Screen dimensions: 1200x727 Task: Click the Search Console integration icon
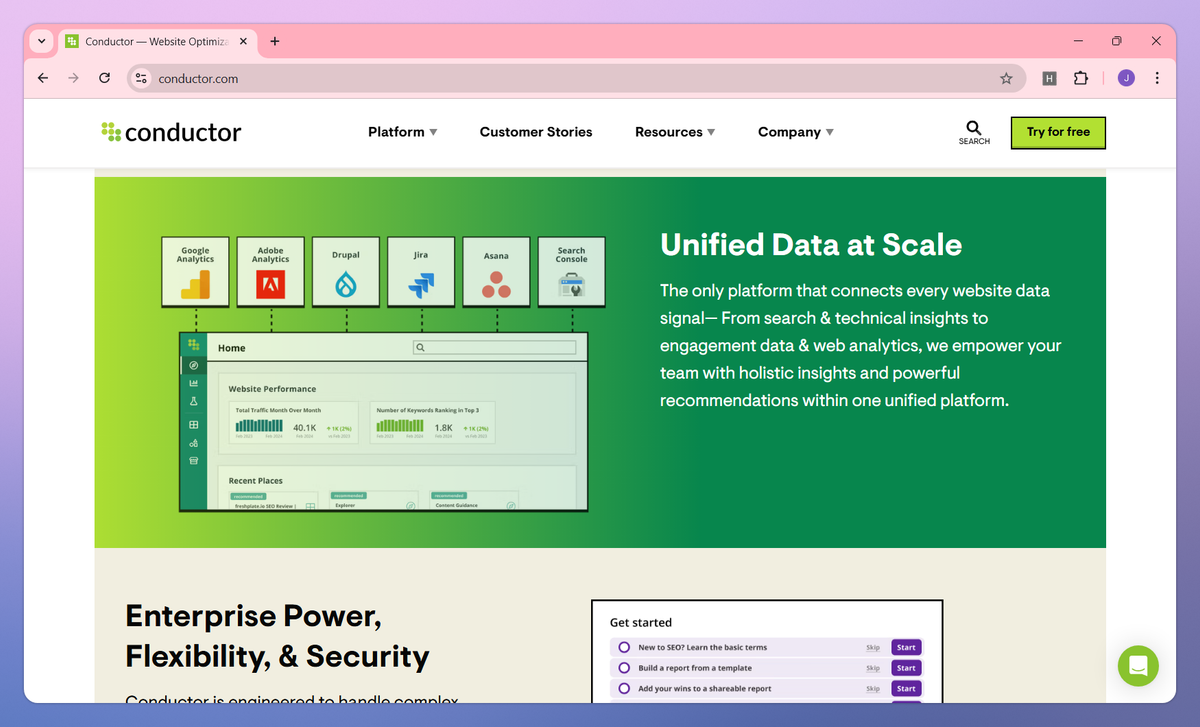[571, 287]
